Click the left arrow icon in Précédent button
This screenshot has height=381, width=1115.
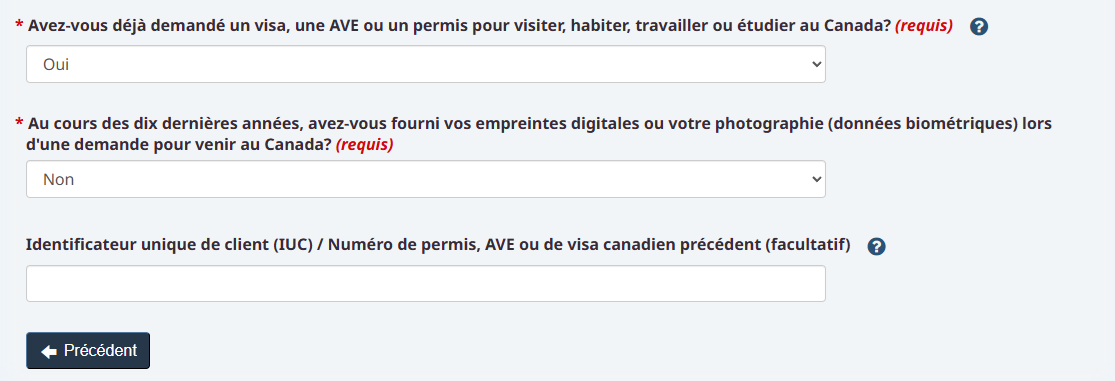48,351
